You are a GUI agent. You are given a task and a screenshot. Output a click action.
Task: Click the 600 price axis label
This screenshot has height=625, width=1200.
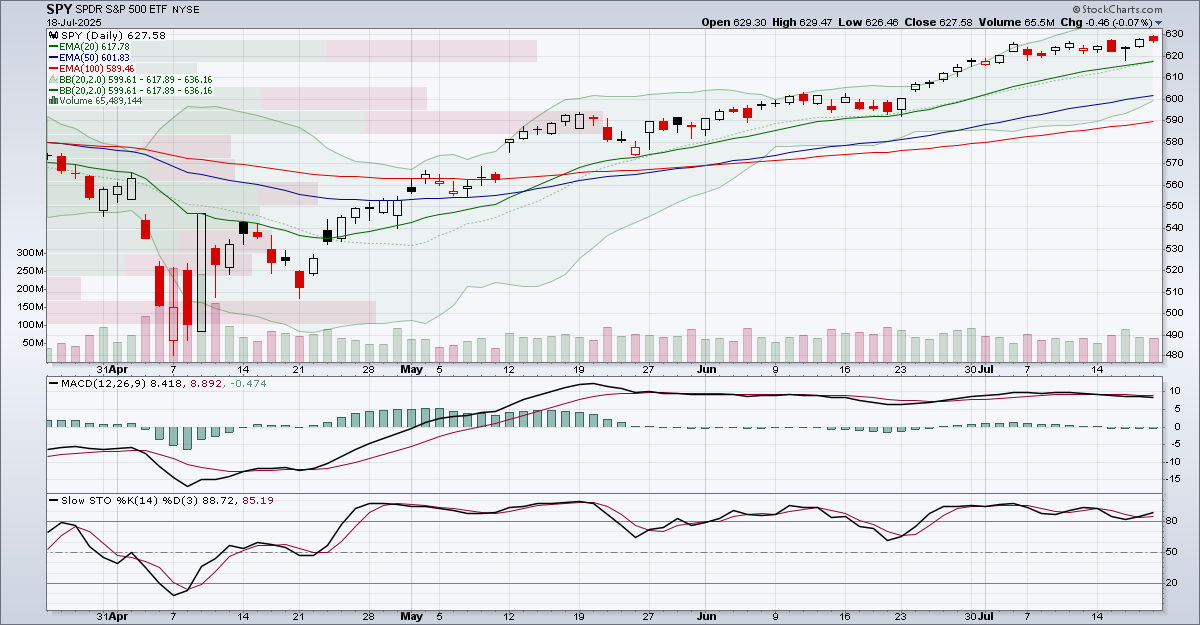click(x=1175, y=98)
